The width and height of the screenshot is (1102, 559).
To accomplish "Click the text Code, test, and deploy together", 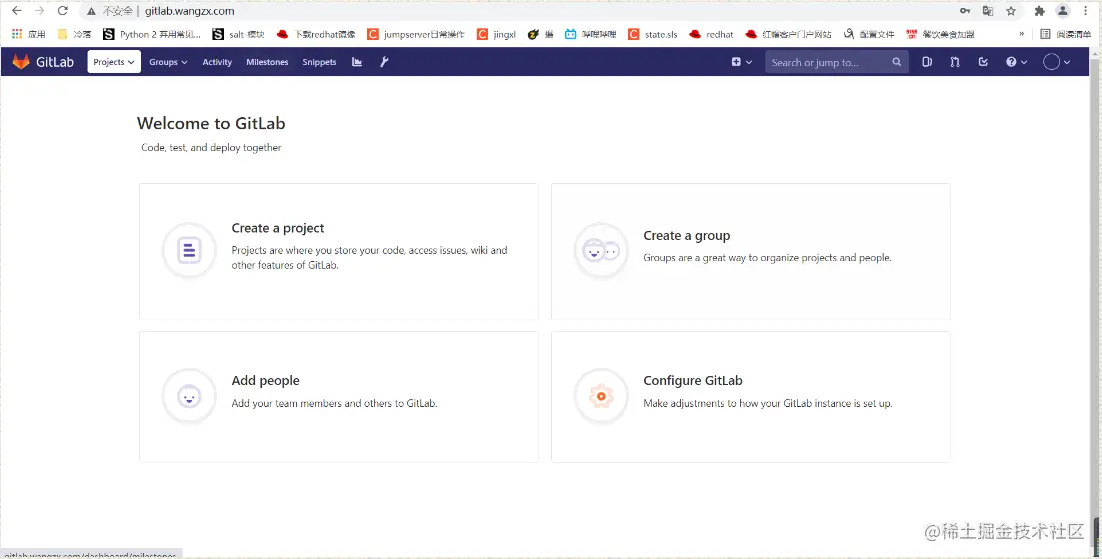I will [x=211, y=148].
